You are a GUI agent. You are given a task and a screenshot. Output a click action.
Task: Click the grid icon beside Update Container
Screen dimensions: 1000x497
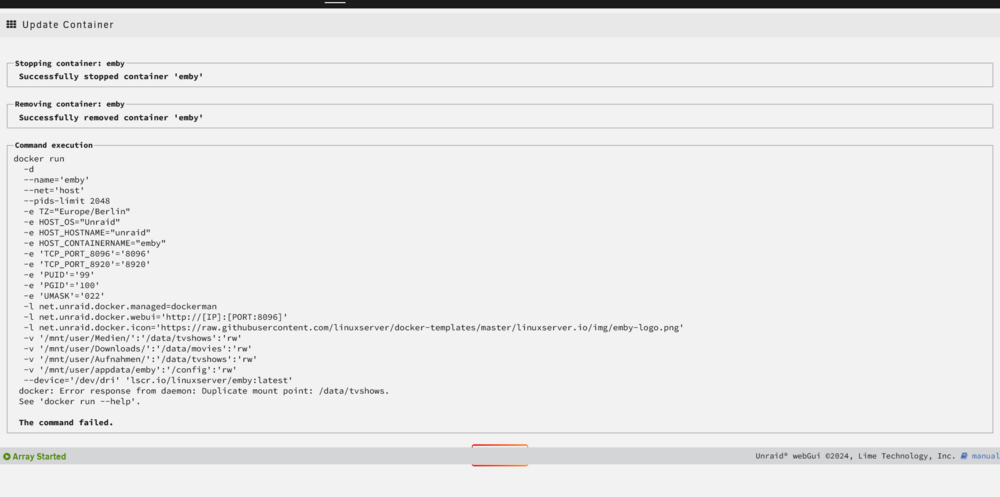(x=11, y=24)
